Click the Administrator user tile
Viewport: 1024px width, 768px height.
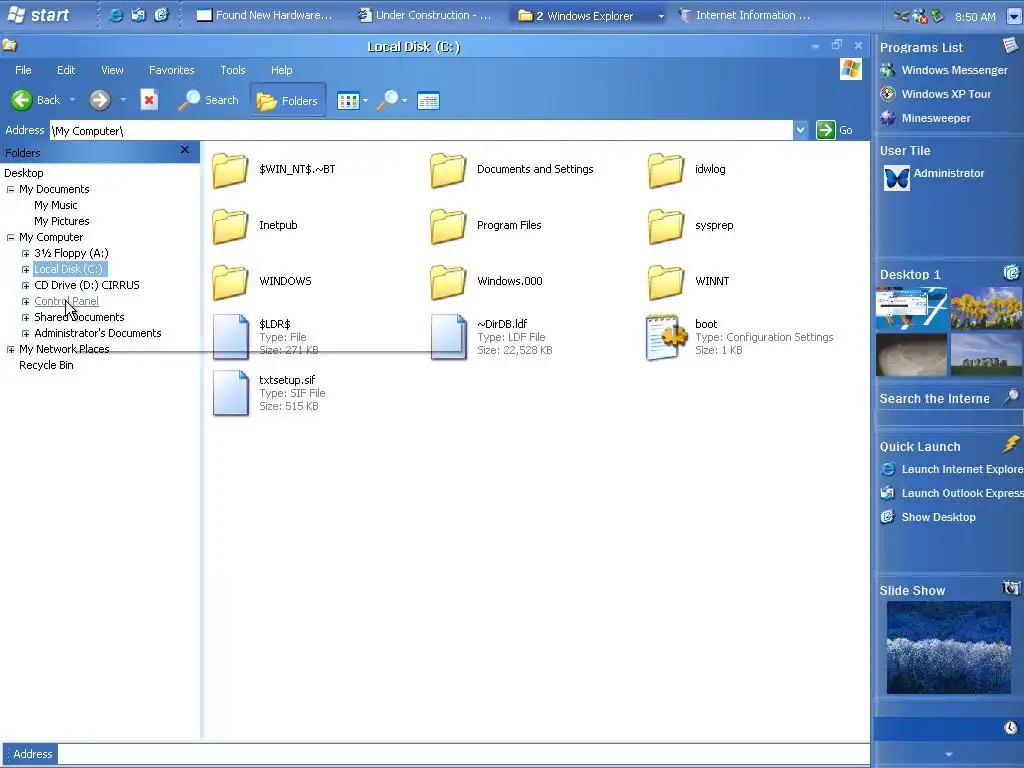(934, 177)
